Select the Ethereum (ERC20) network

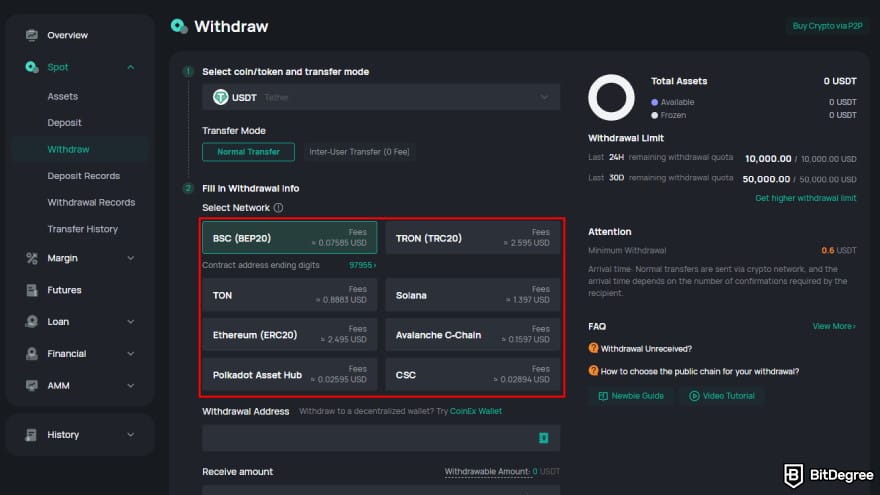coord(290,334)
